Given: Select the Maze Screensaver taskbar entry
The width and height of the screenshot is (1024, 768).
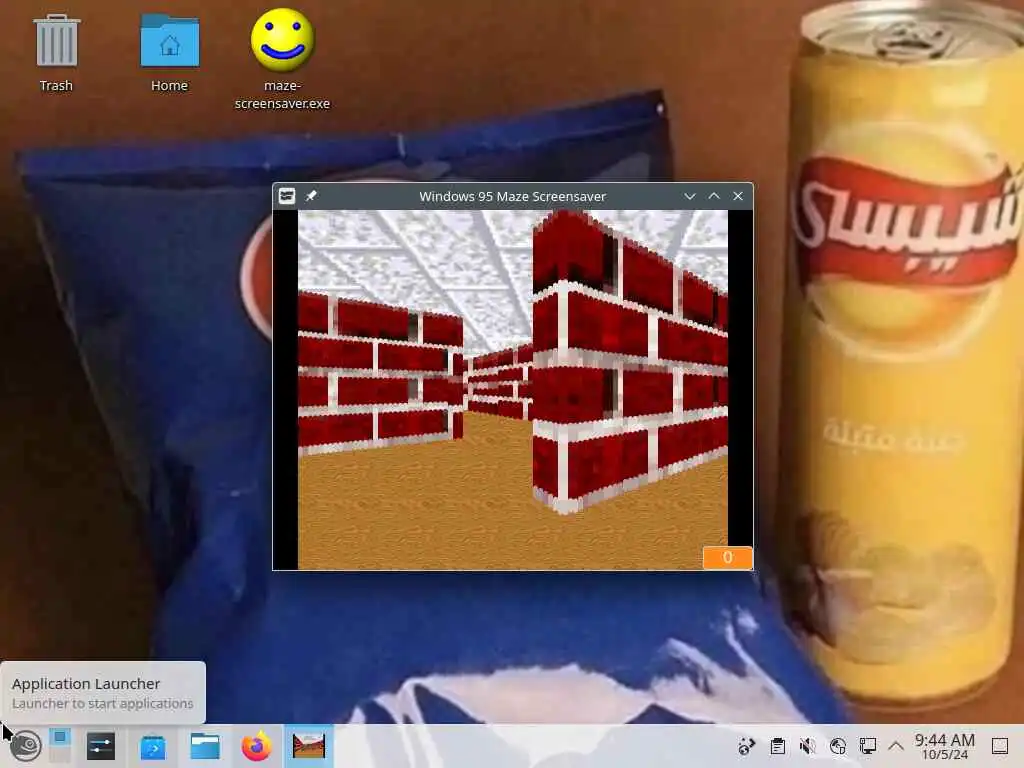Looking at the screenshot, I should click(309, 746).
